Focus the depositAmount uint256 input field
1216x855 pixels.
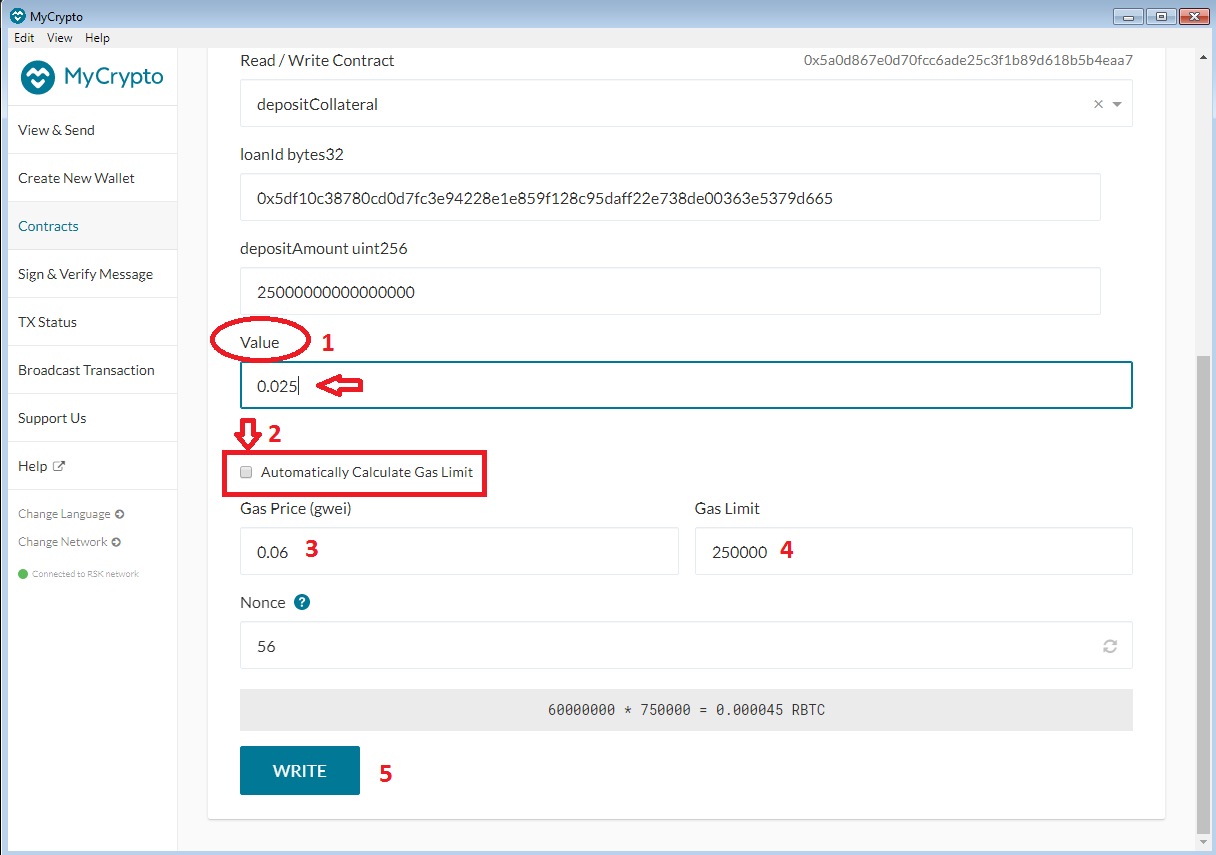pos(670,291)
